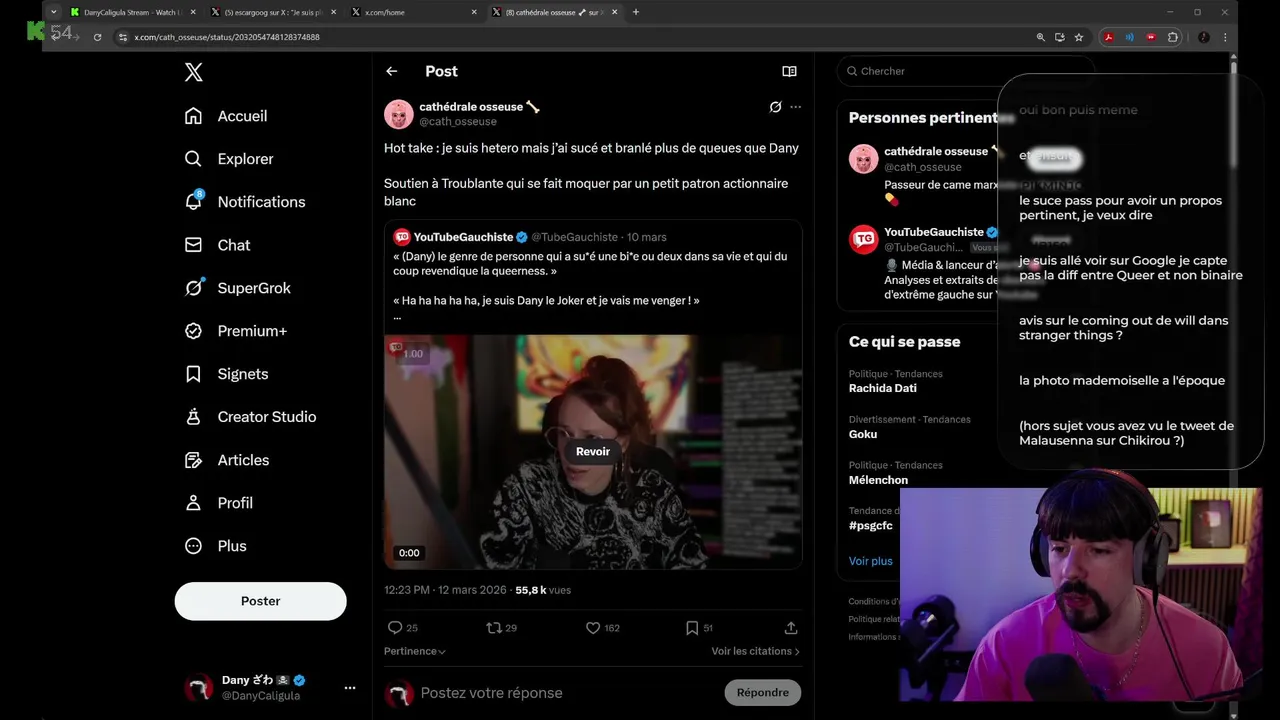Image resolution: width=1280 pixels, height=720 pixels.
Task: Click the Articles icon in sidebar
Action: [194, 460]
